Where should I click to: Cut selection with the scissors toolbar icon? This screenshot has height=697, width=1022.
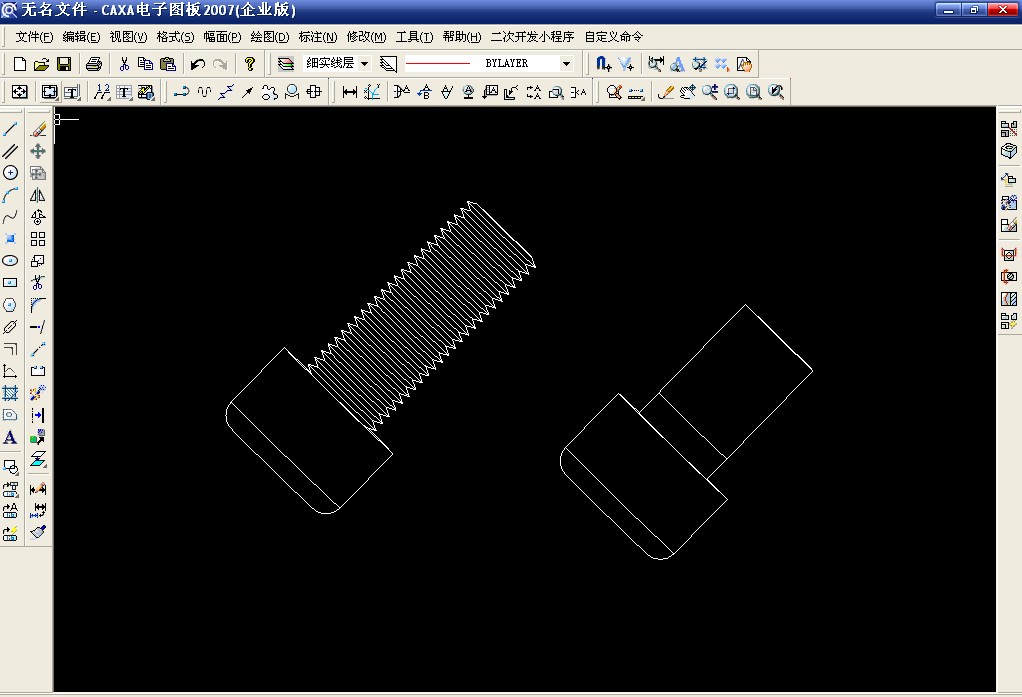click(124, 64)
